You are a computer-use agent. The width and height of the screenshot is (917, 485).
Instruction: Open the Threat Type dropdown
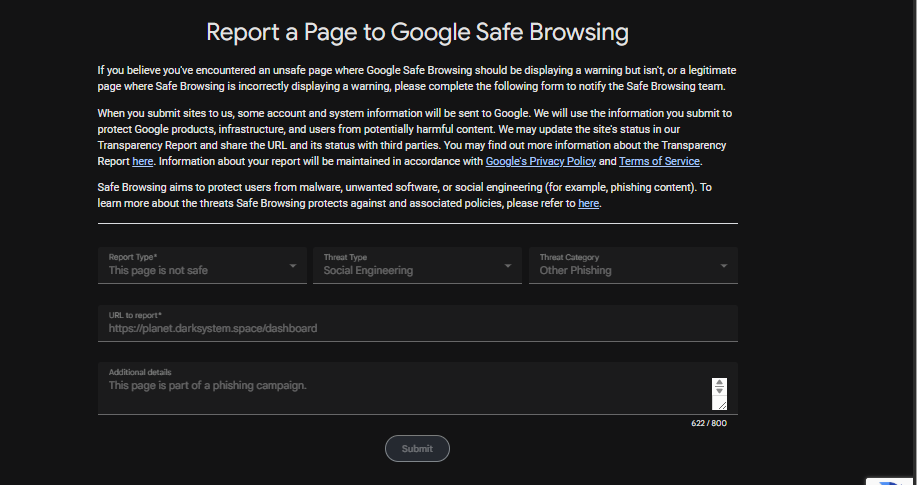click(417, 265)
